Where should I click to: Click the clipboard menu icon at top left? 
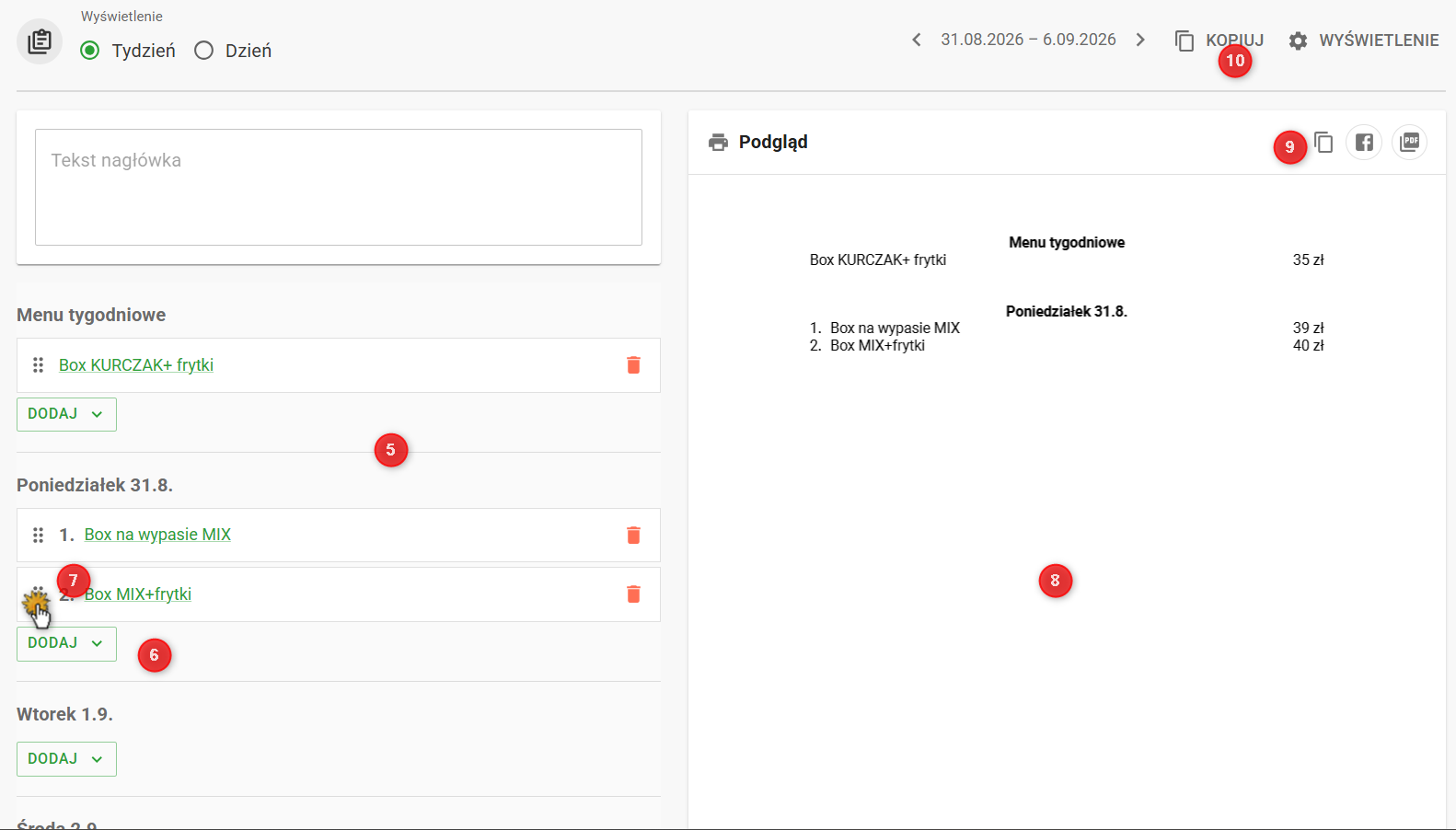pos(40,41)
